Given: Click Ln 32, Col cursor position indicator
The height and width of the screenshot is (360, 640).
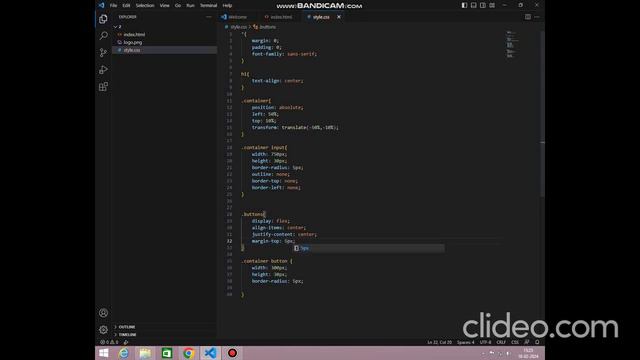Looking at the screenshot, I should [x=439, y=342].
